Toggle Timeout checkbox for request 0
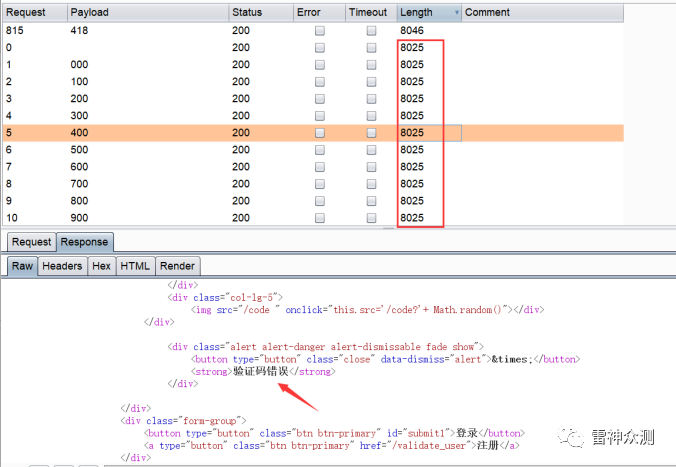Image resolution: width=676 pixels, height=467 pixels. click(x=371, y=48)
